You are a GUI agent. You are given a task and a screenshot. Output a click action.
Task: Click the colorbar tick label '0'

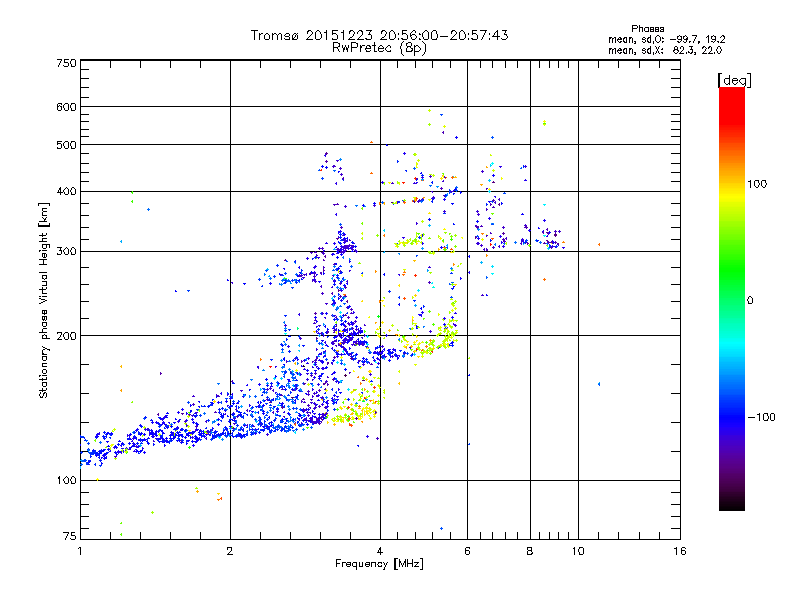coord(750,301)
